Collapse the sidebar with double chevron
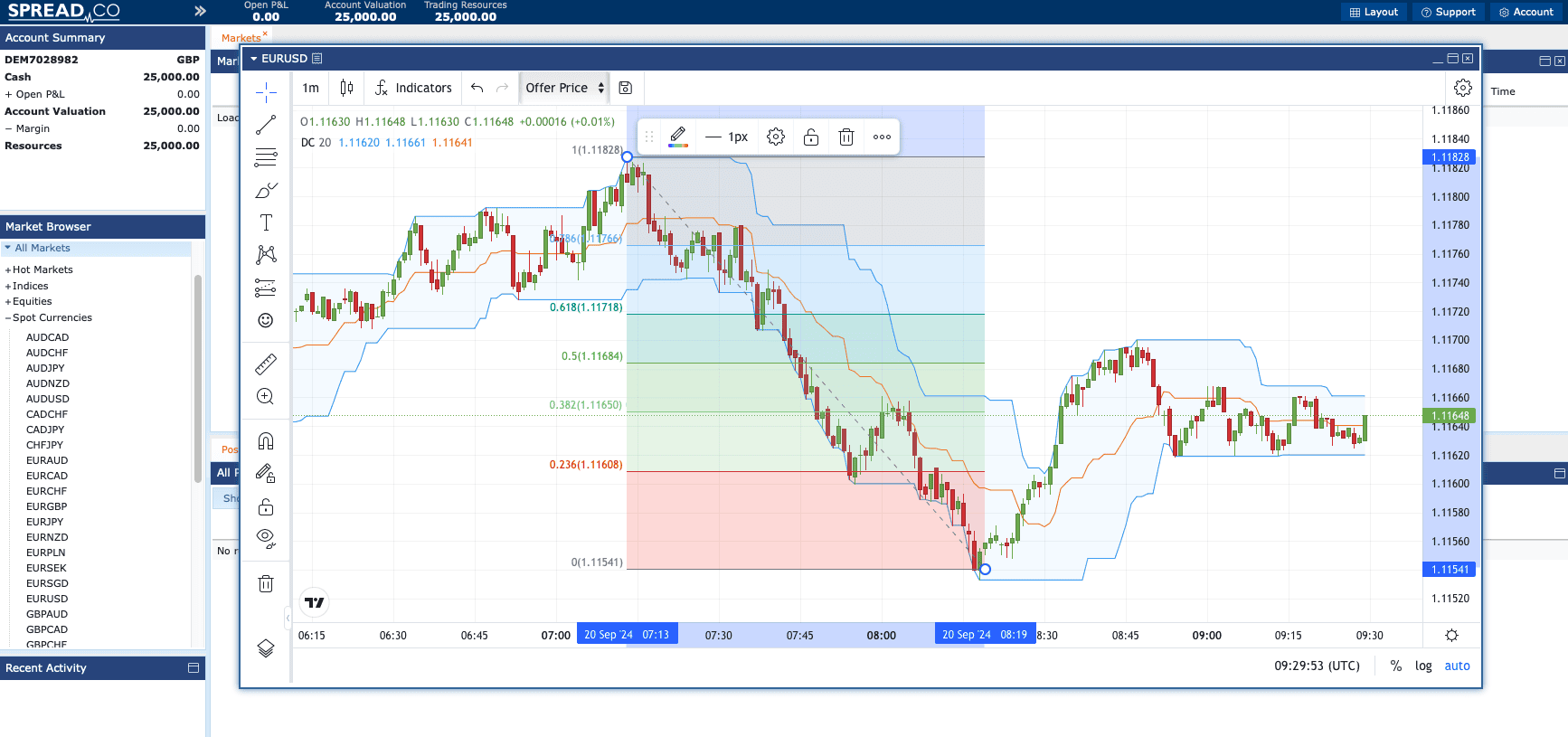This screenshot has width=1568, height=737. point(200,11)
